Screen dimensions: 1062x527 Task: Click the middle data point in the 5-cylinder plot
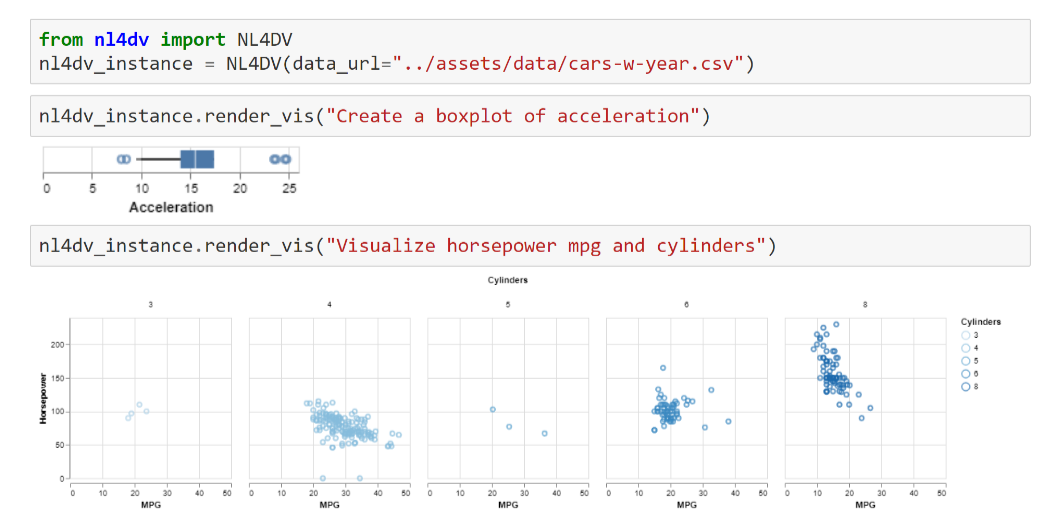(x=509, y=427)
